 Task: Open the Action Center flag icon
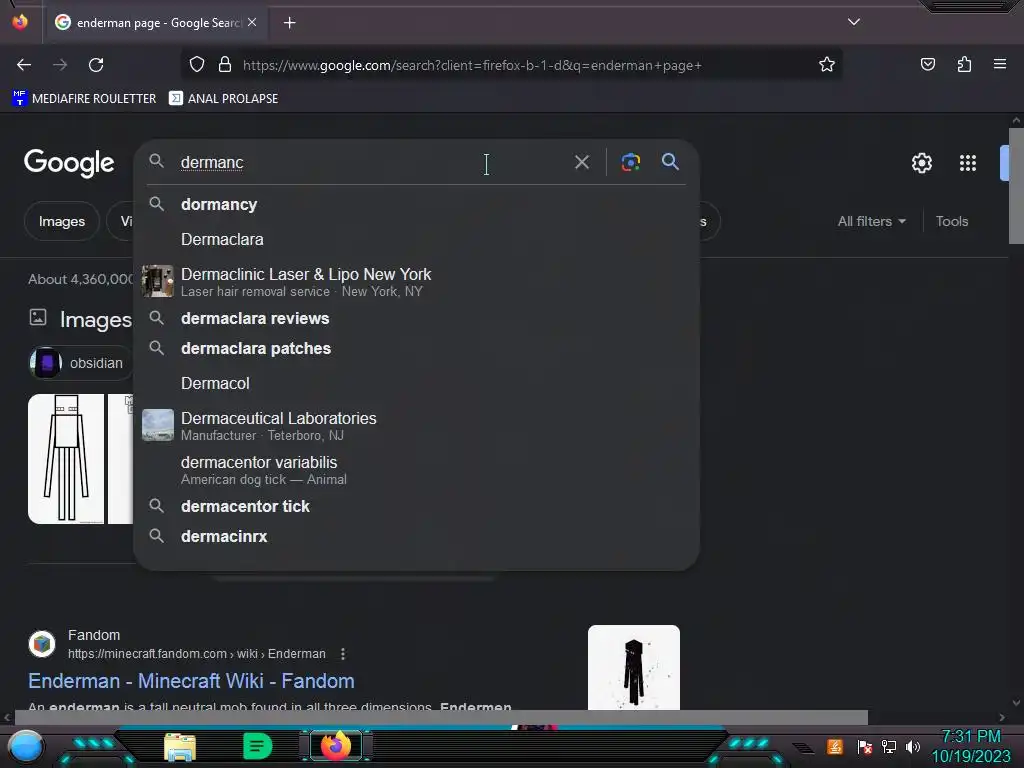[865, 746]
